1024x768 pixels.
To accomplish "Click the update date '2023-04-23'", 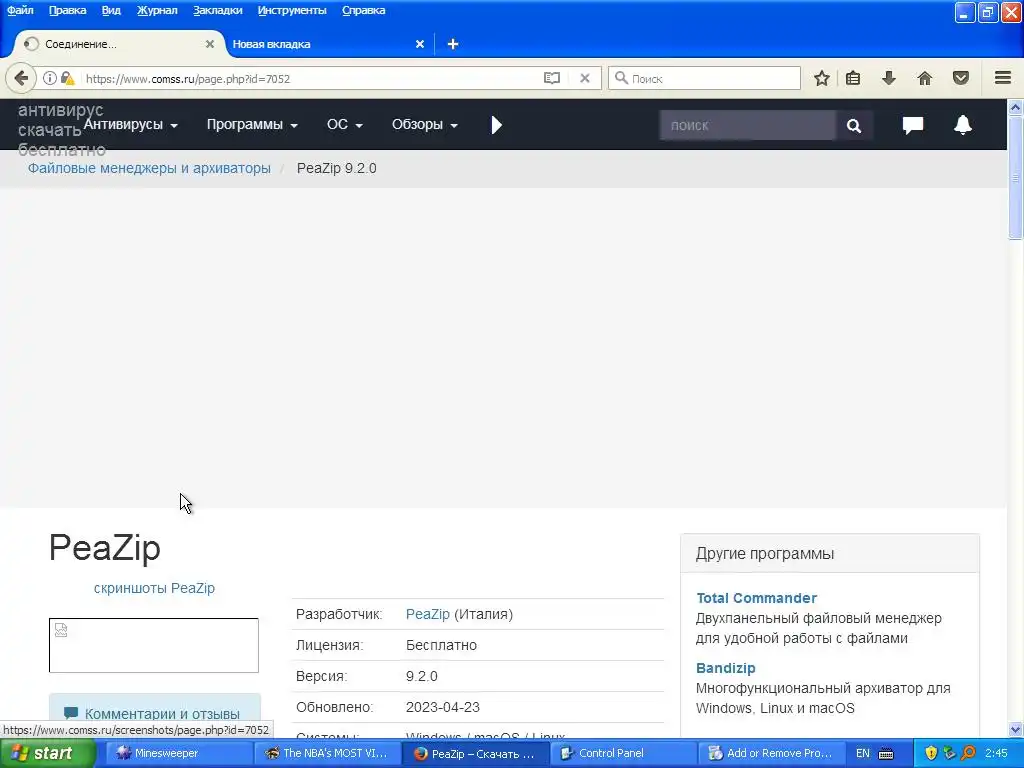I will (443, 707).
